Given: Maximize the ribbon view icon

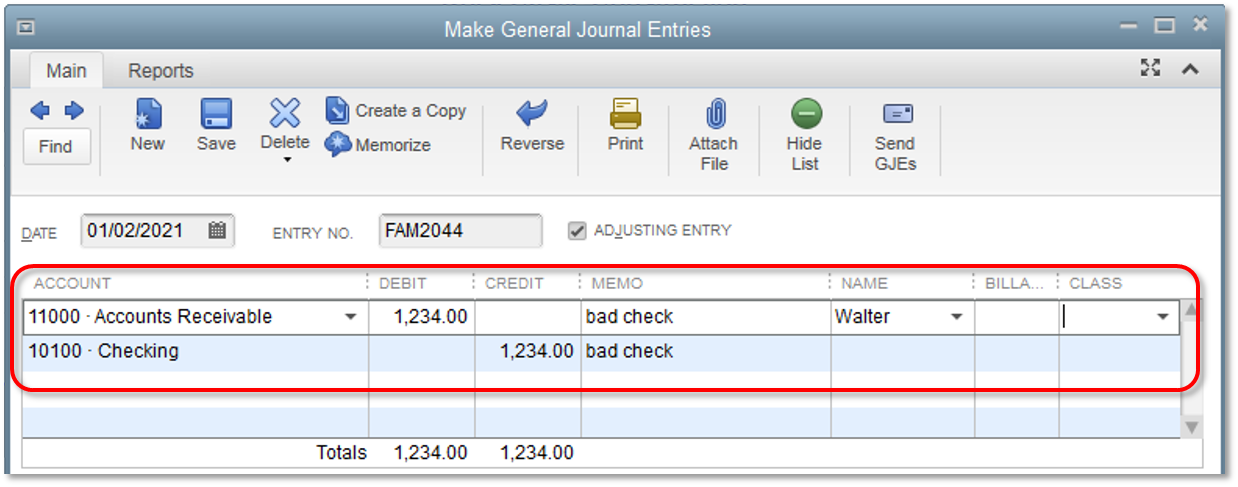Looking at the screenshot, I should 1151,68.
